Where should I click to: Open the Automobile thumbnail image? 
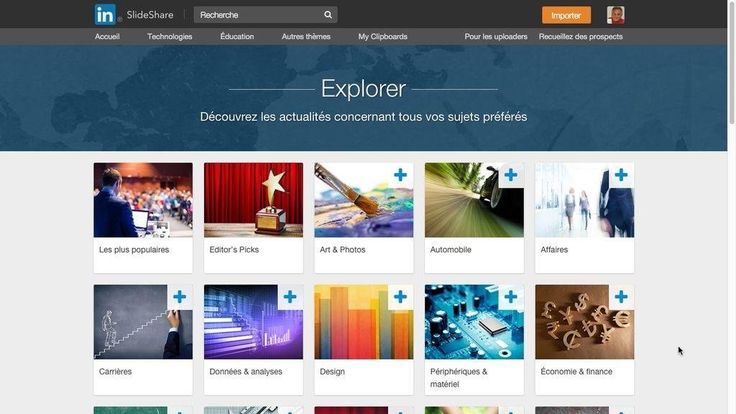pyautogui.click(x=474, y=200)
